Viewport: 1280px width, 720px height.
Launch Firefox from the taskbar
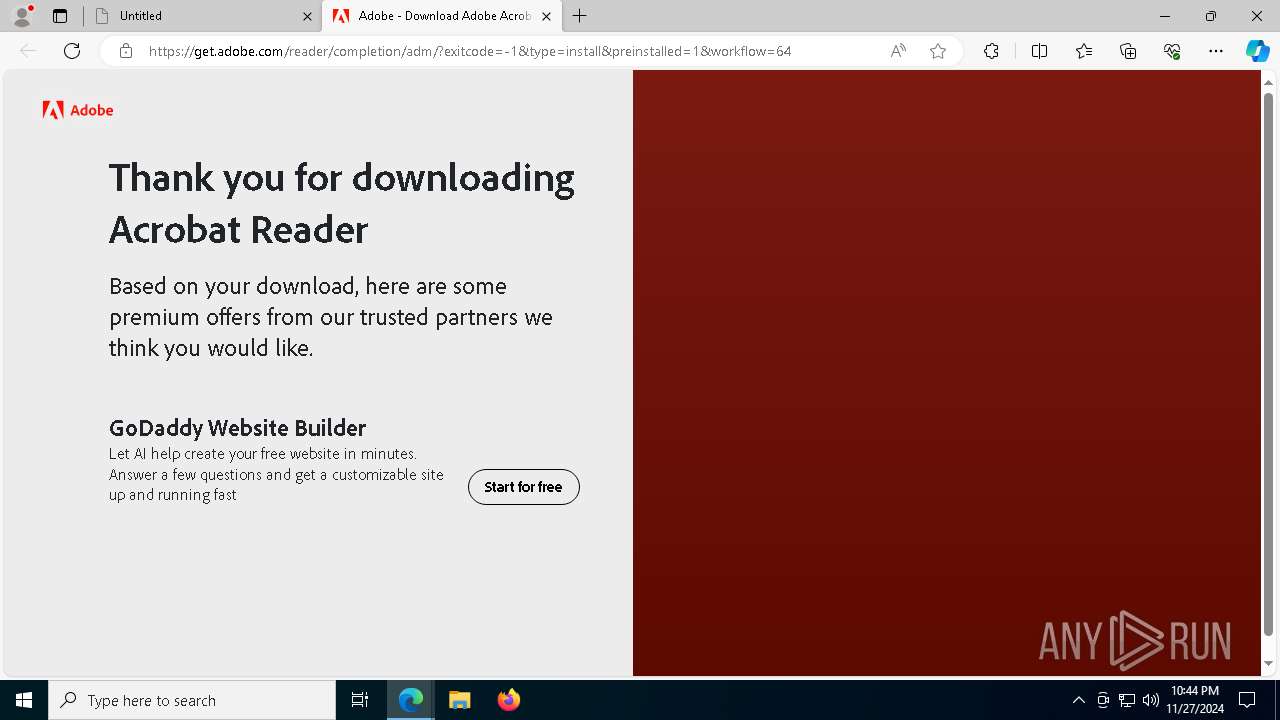[x=508, y=700]
